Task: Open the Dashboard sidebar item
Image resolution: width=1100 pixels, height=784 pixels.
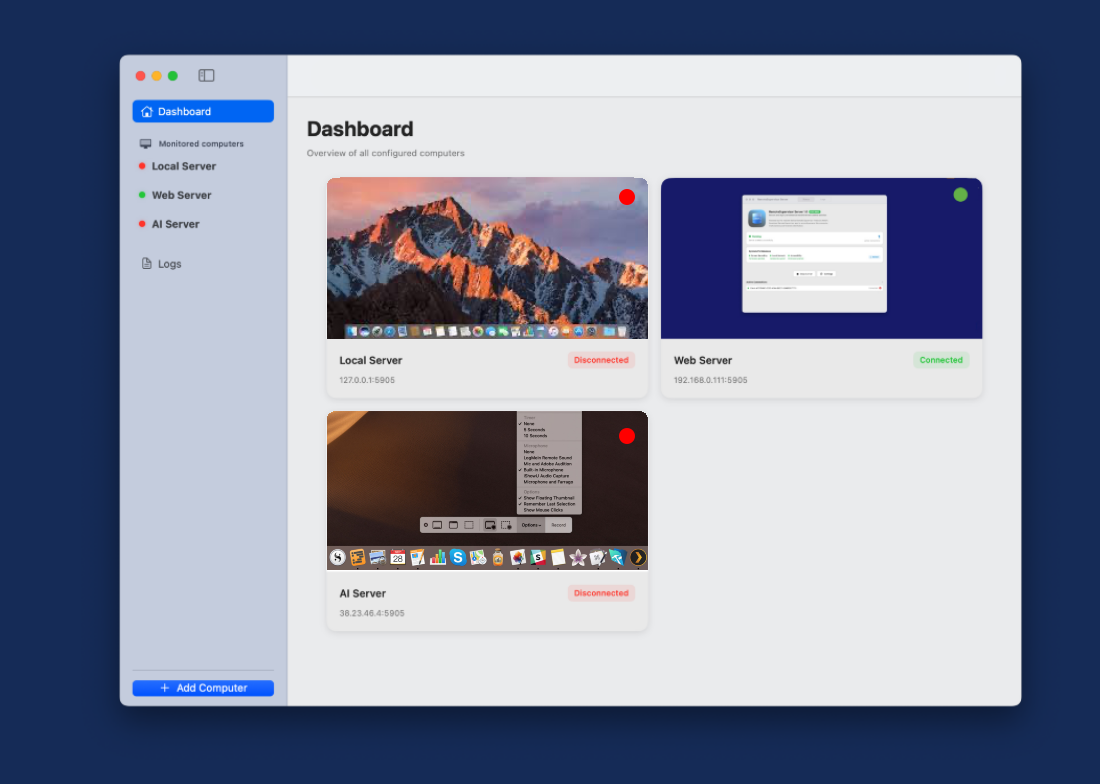Action: coord(203,111)
